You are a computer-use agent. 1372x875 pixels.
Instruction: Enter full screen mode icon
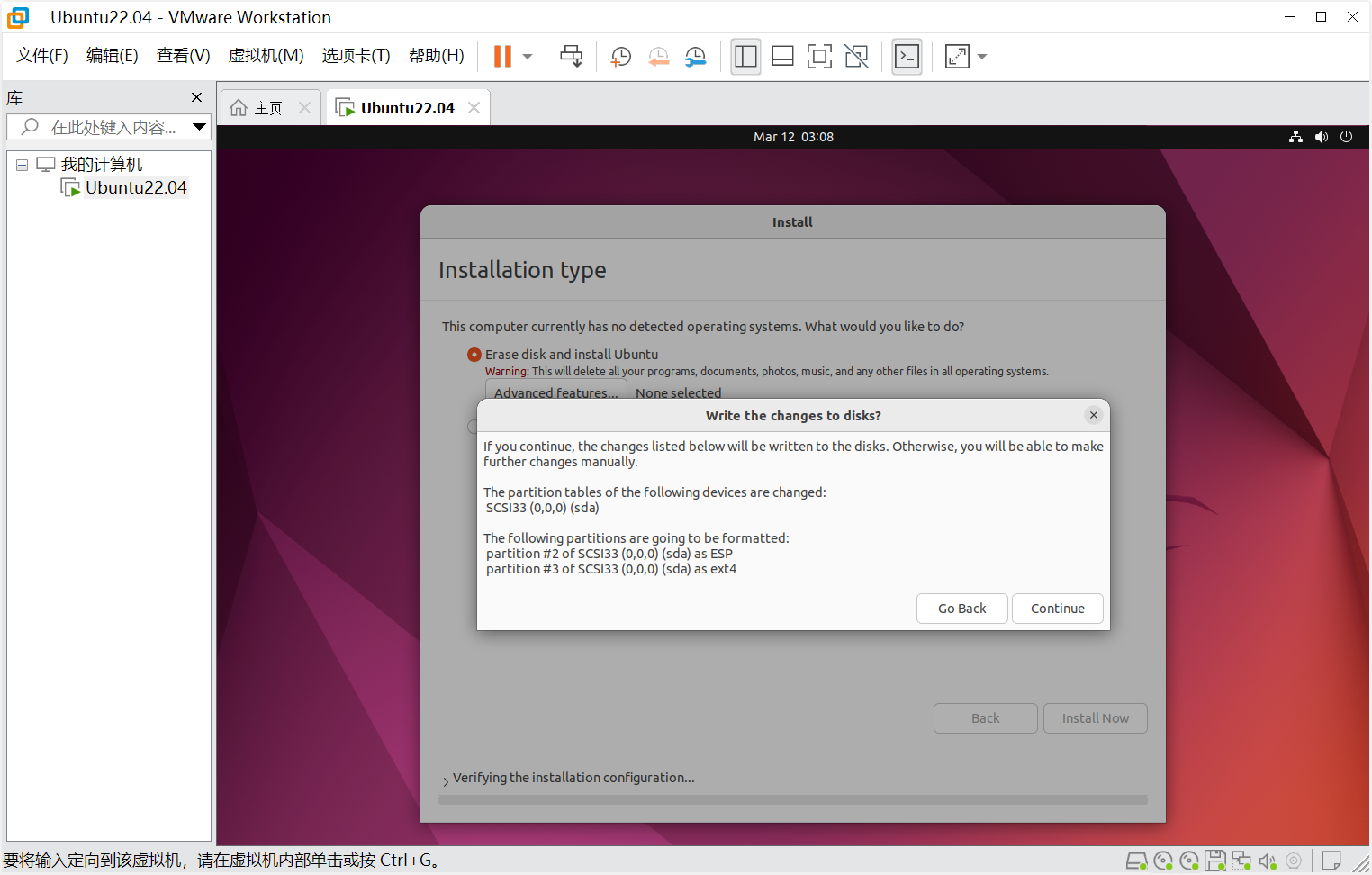point(819,57)
